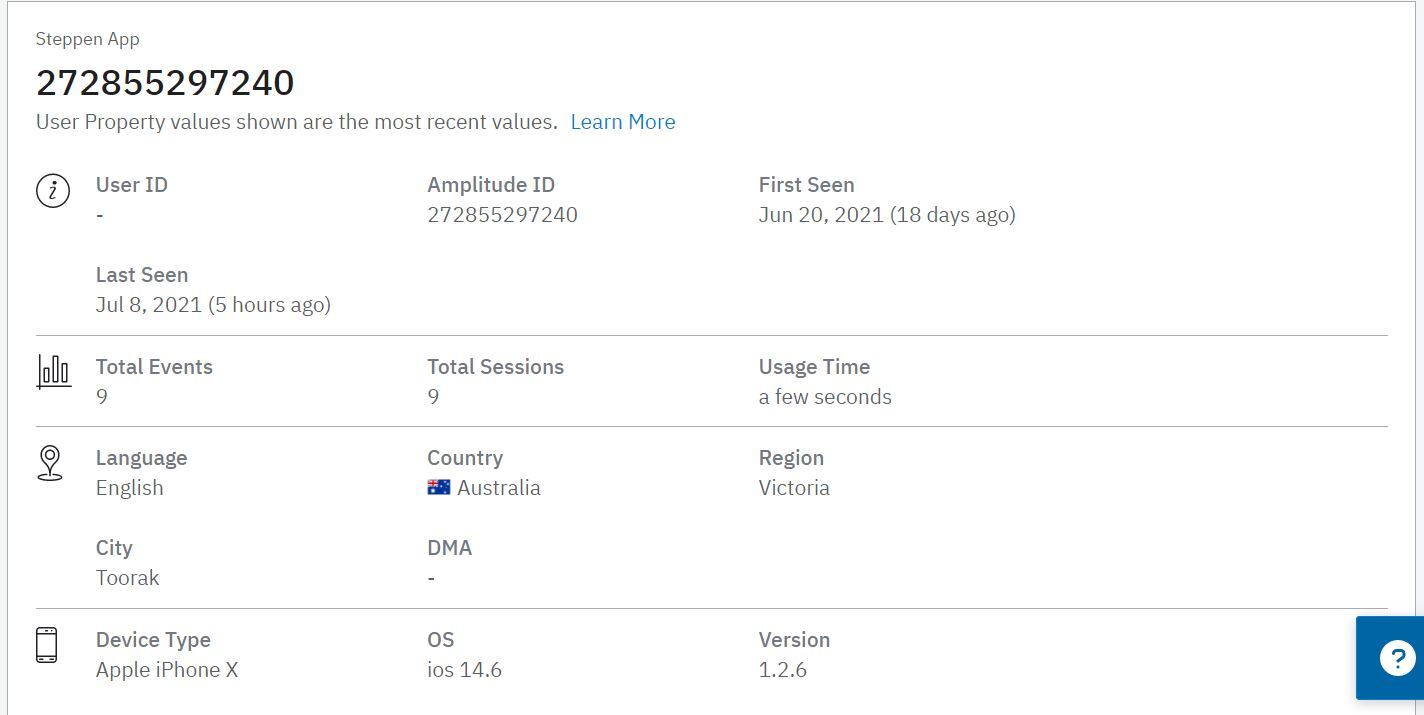Select the heading 272855297240

point(165,82)
